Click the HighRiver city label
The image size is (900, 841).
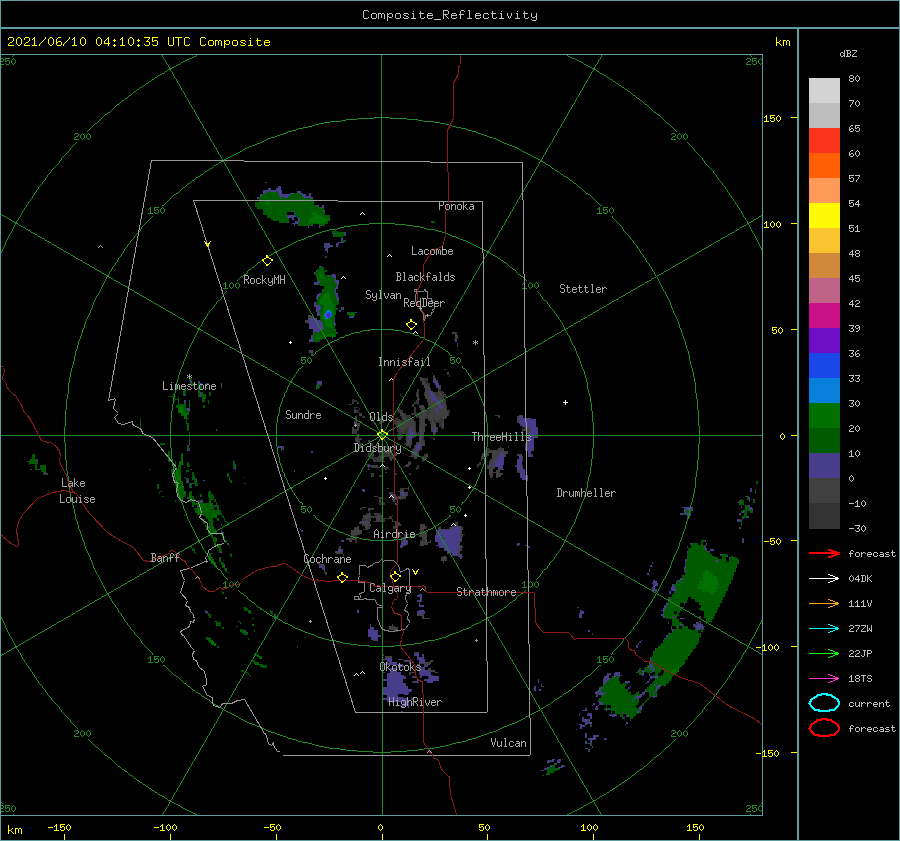point(415,702)
